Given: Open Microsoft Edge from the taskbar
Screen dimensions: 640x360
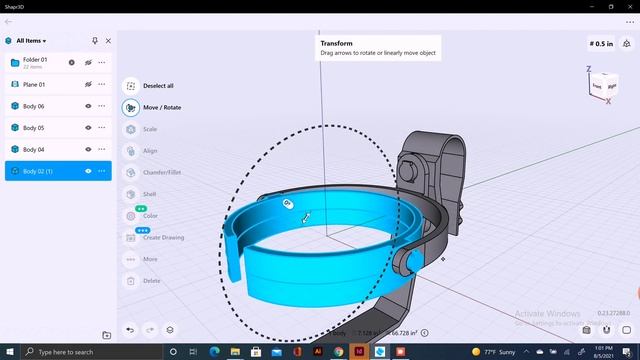Looking at the screenshot, I should 214,352.
